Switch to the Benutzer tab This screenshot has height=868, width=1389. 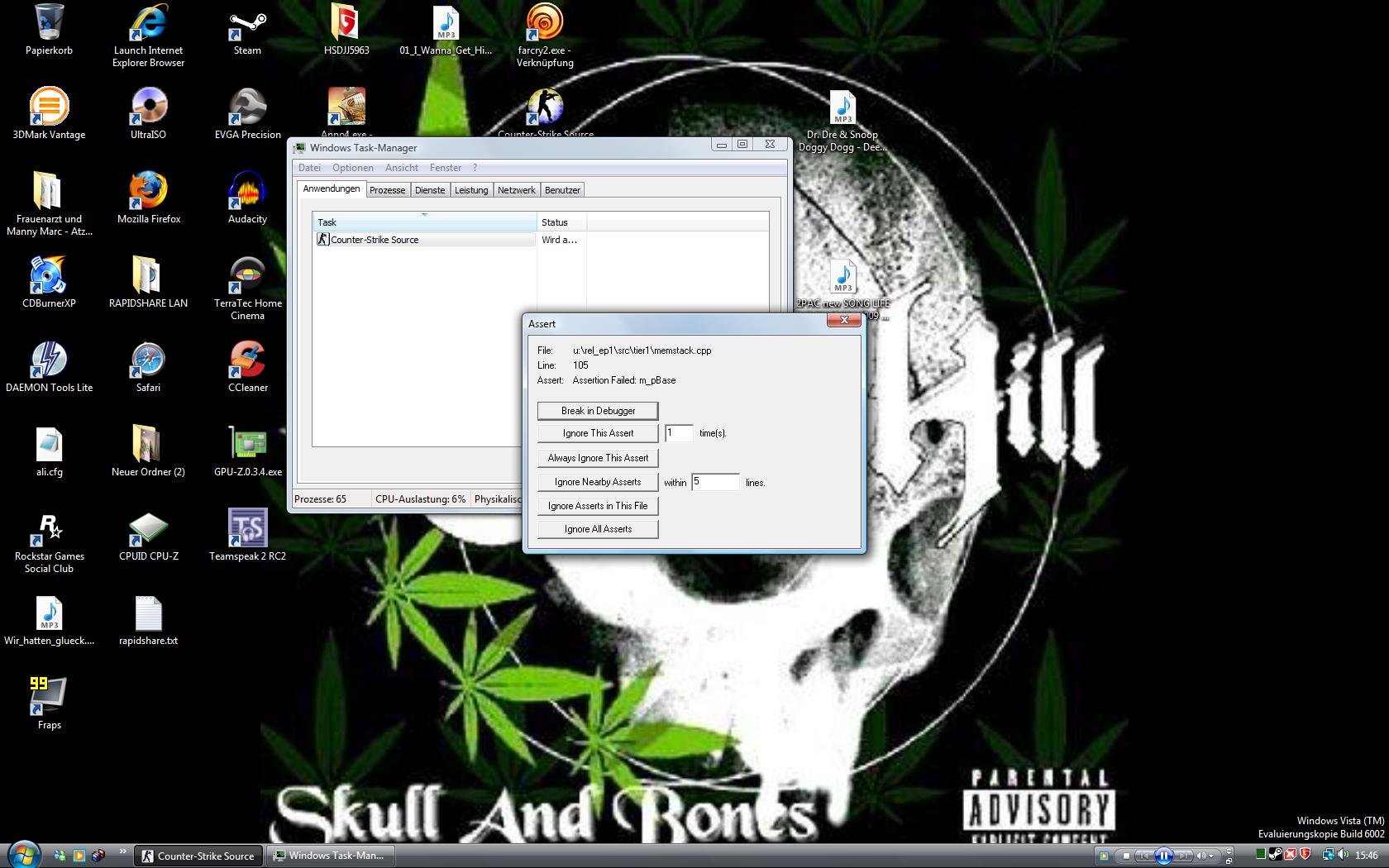[562, 190]
